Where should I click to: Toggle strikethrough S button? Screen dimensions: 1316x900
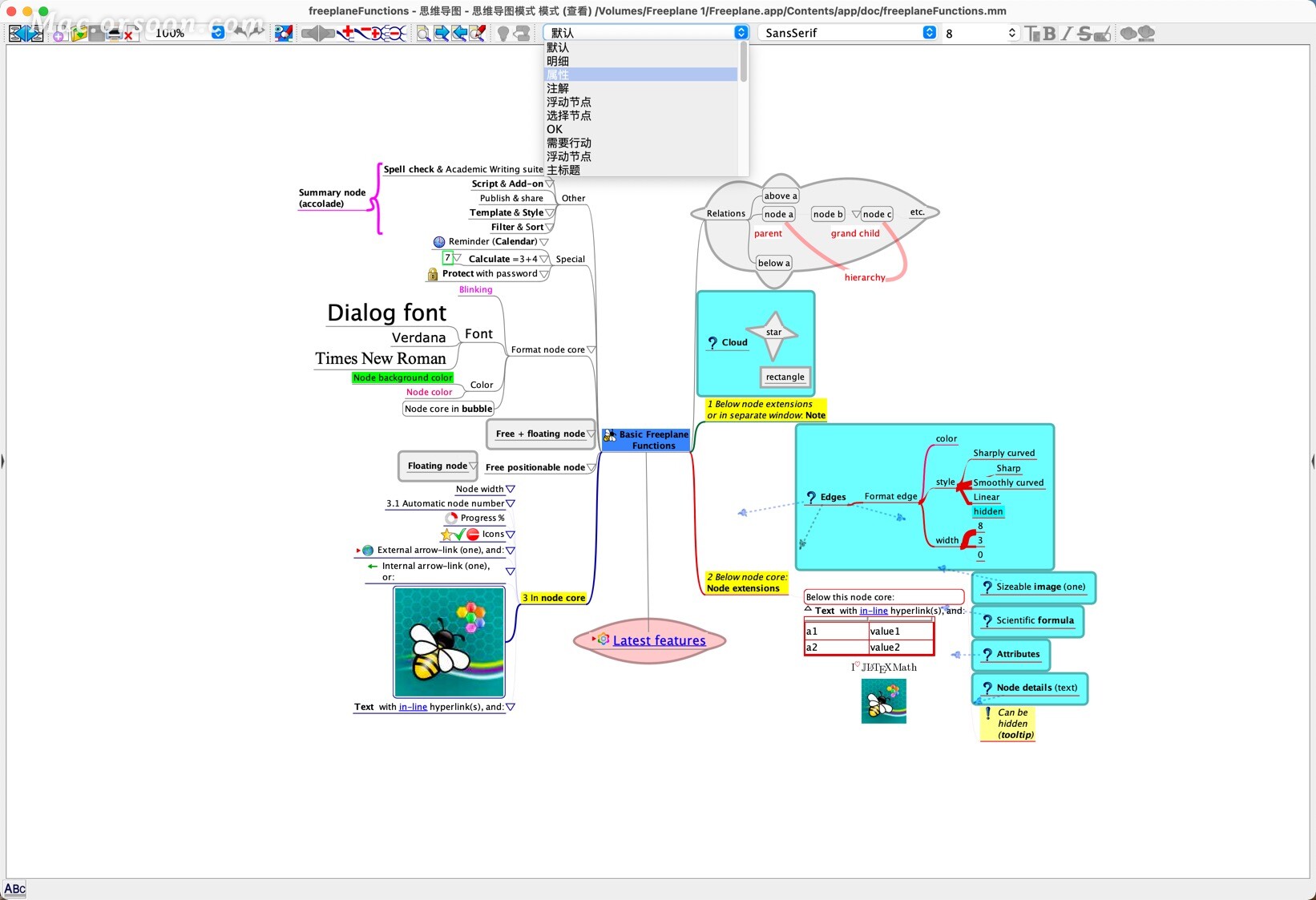coord(1084,33)
